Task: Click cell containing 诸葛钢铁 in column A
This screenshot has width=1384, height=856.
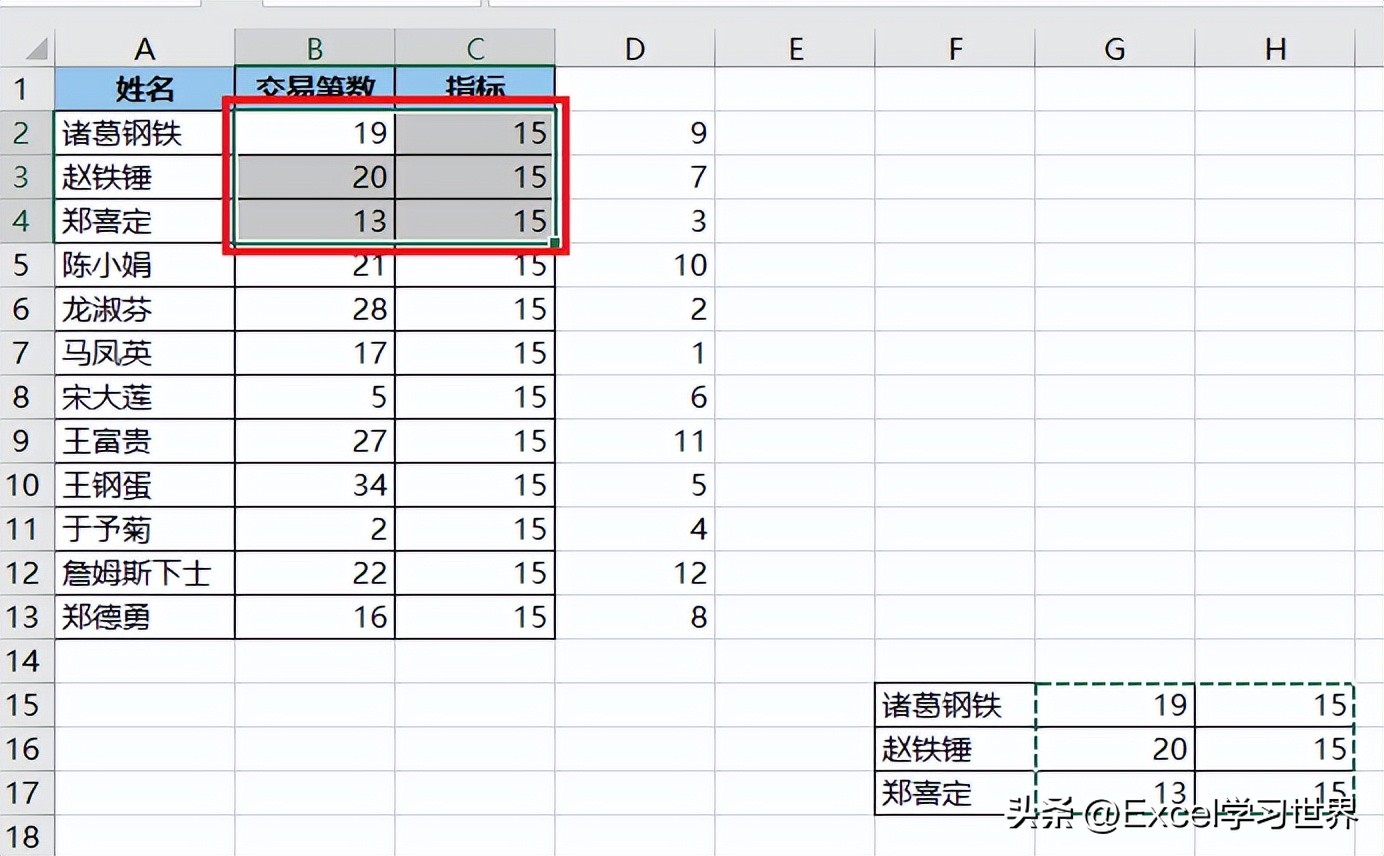Action: [145, 133]
